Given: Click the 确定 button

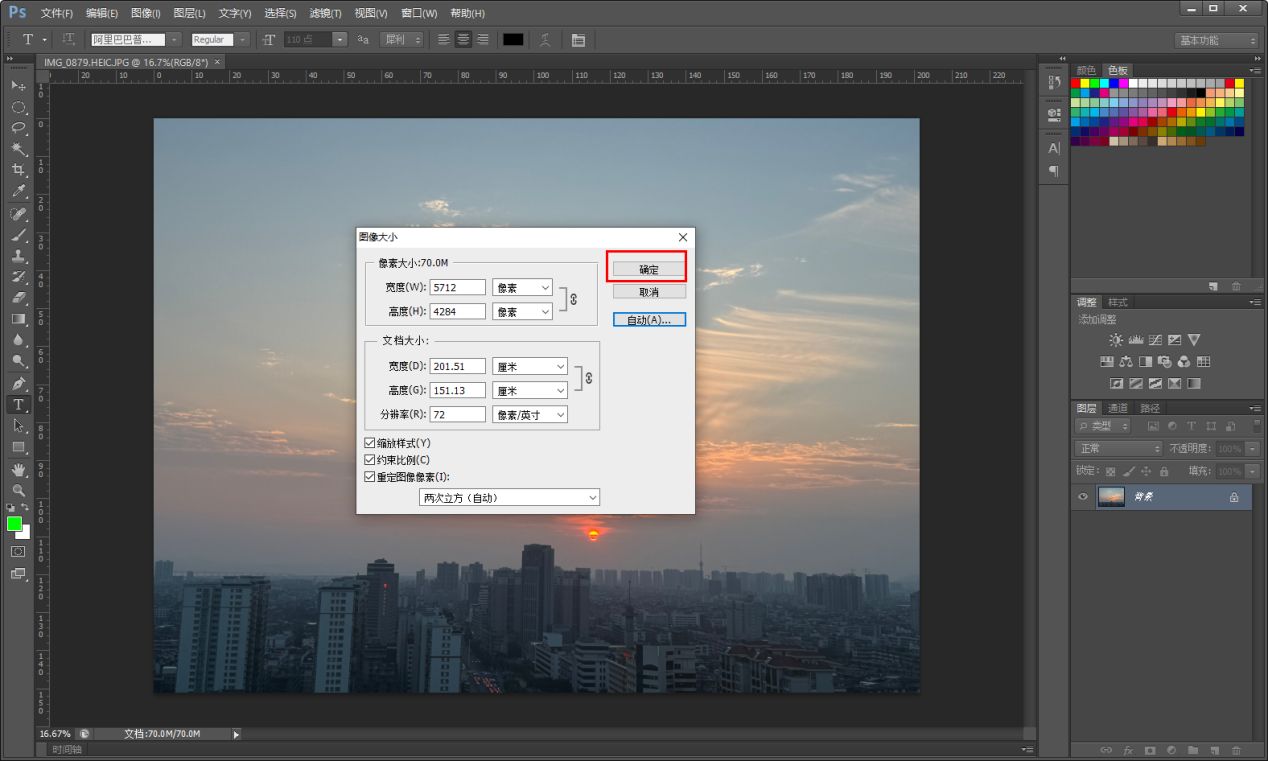Looking at the screenshot, I should (649, 269).
